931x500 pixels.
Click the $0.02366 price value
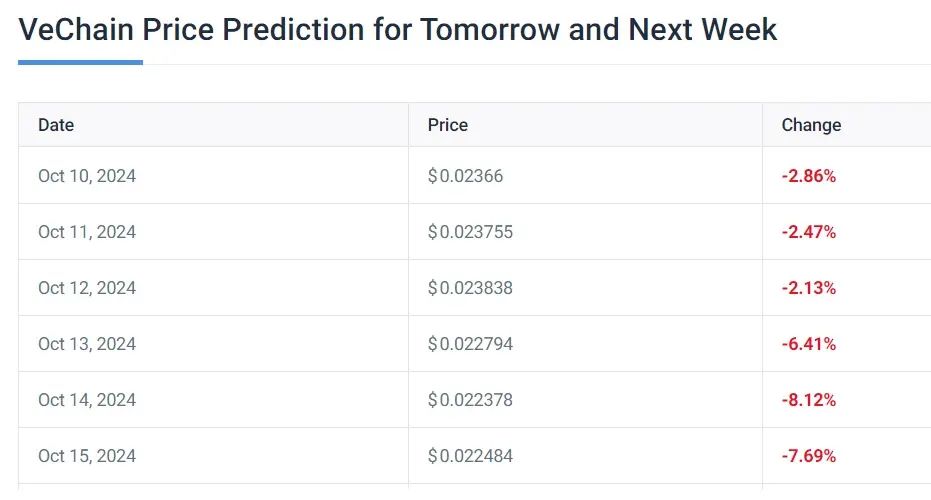465,176
